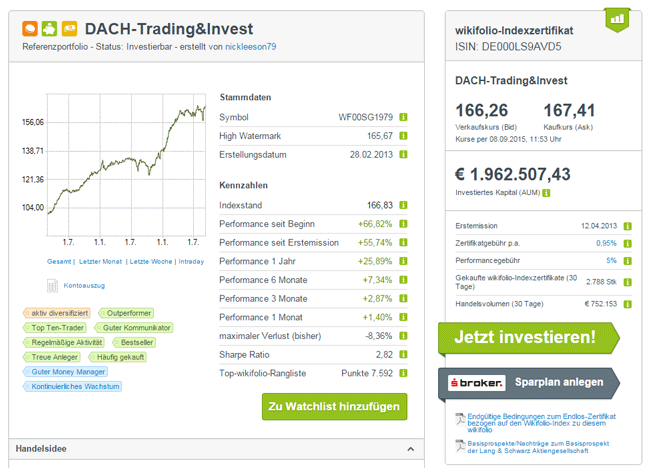The height and width of the screenshot is (468, 650).
Task: Click the 0,95% certificate fee value
Action: click(606, 243)
